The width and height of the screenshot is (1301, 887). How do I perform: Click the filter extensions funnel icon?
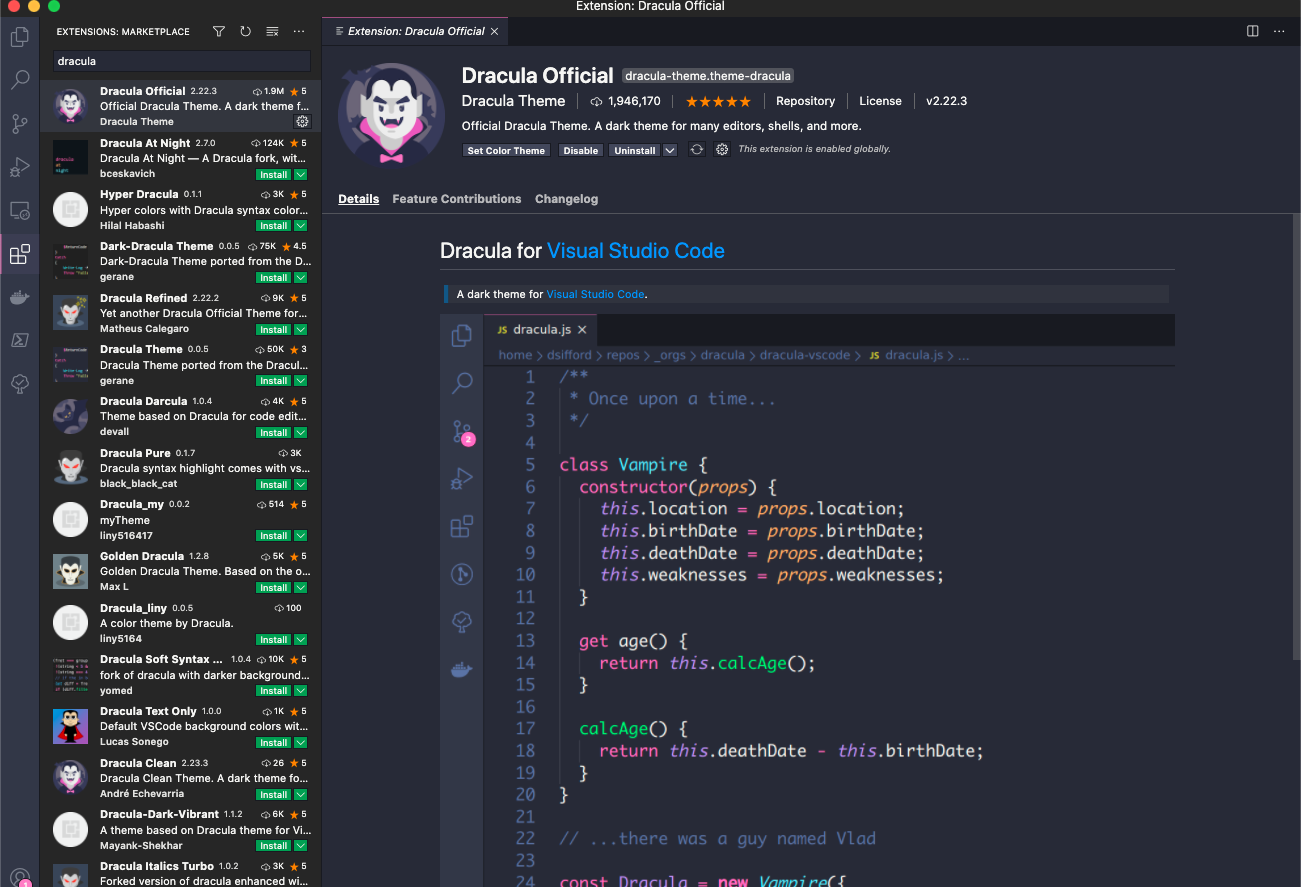click(219, 32)
